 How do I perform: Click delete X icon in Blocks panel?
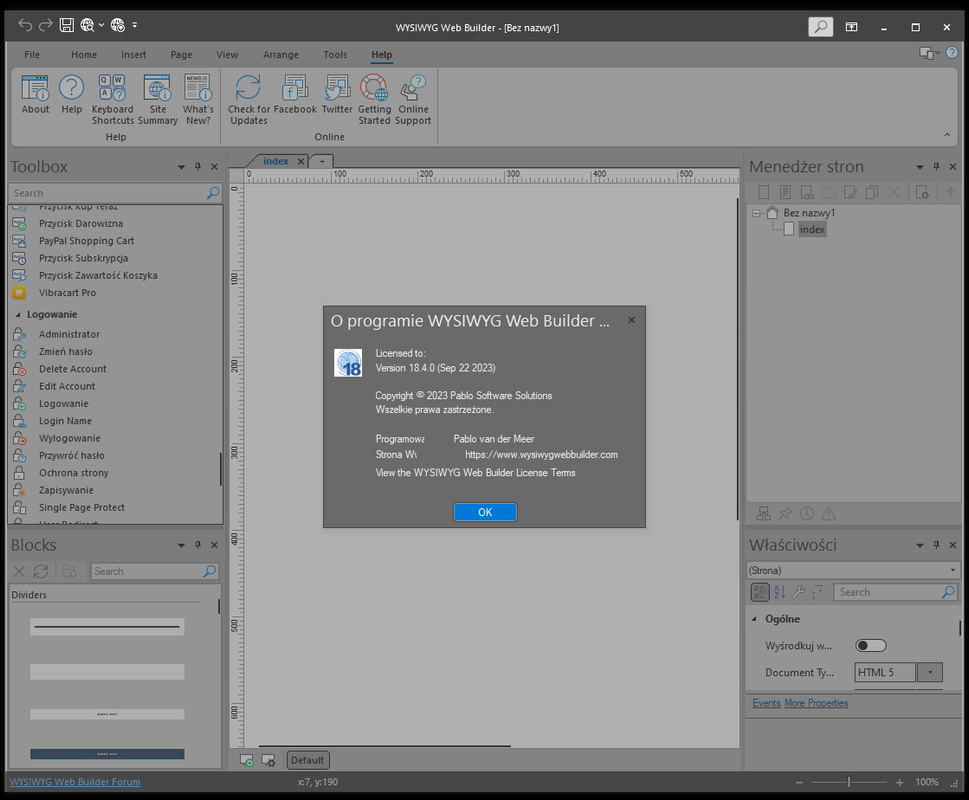19,571
